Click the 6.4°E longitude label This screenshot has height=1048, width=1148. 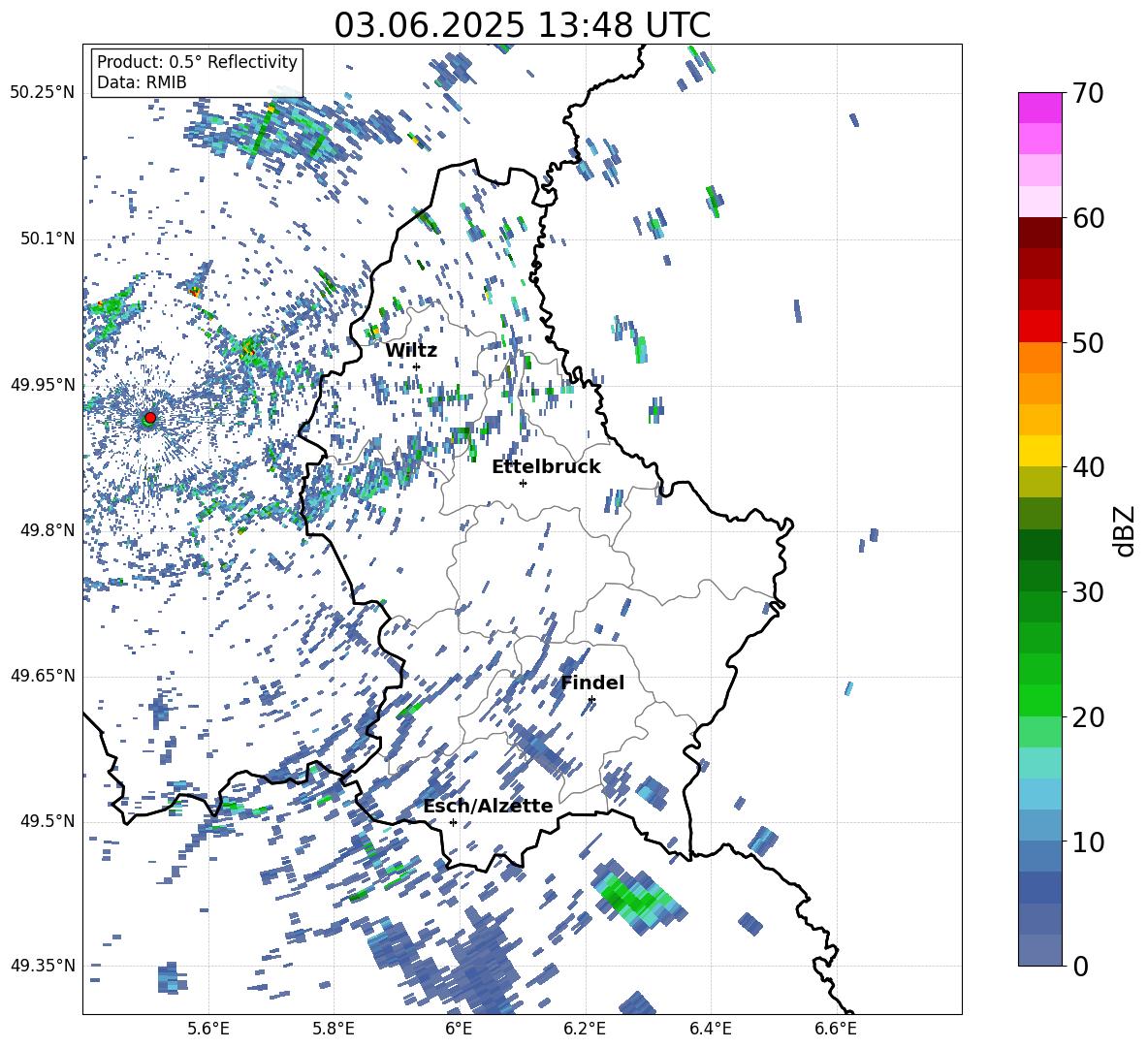click(x=710, y=1029)
